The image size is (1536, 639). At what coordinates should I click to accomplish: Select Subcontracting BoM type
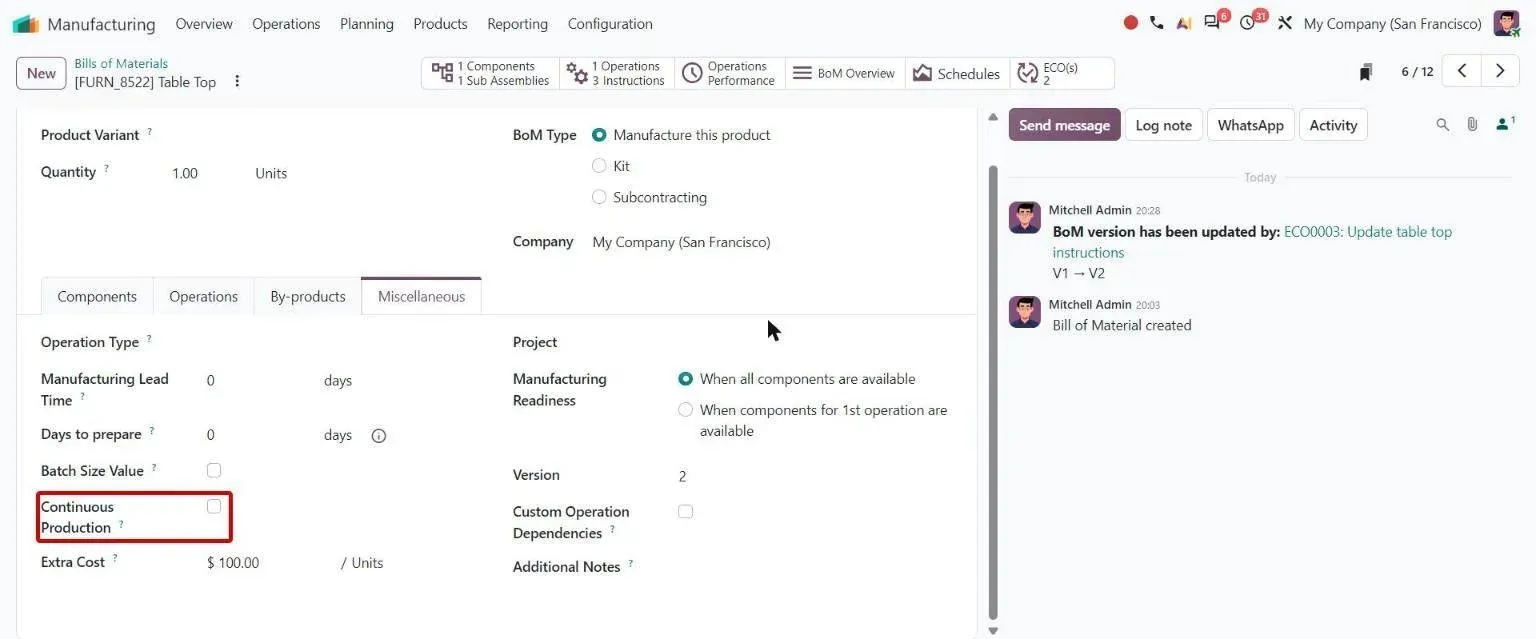click(599, 197)
